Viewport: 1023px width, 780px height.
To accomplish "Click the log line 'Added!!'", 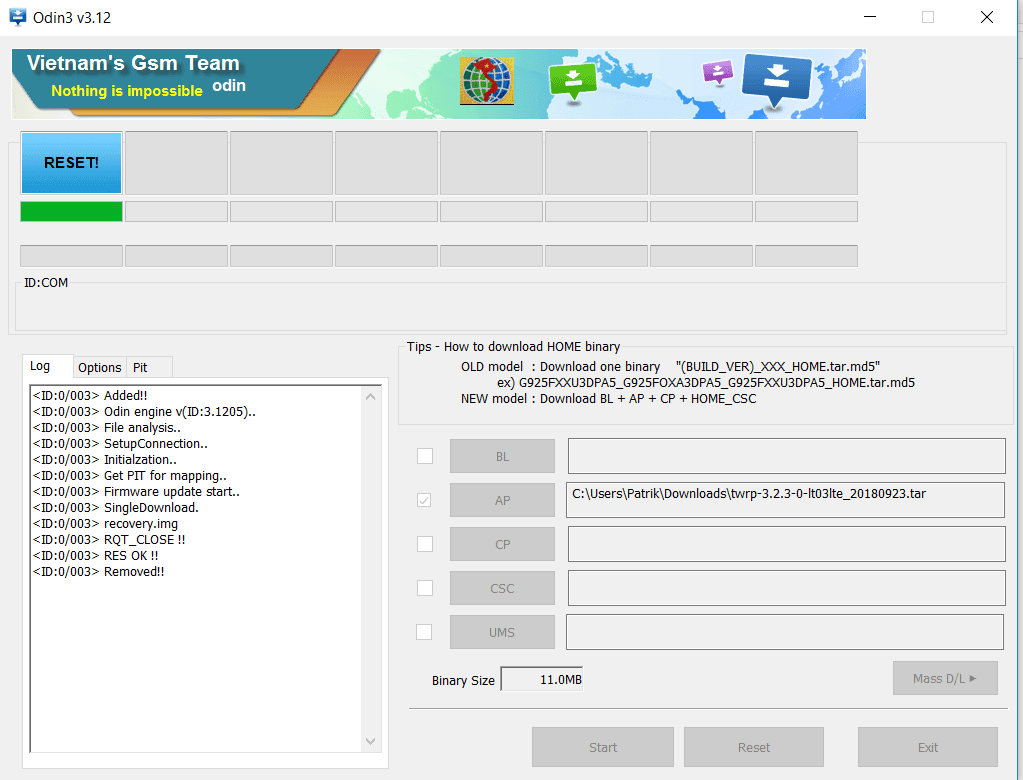I will click(x=90, y=395).
